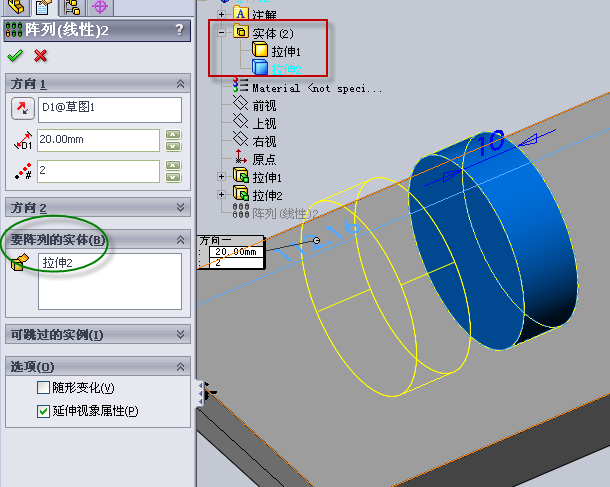Screen dimensions: 610x487
Task: Expand the 方向 2 section
Action: 181,207
